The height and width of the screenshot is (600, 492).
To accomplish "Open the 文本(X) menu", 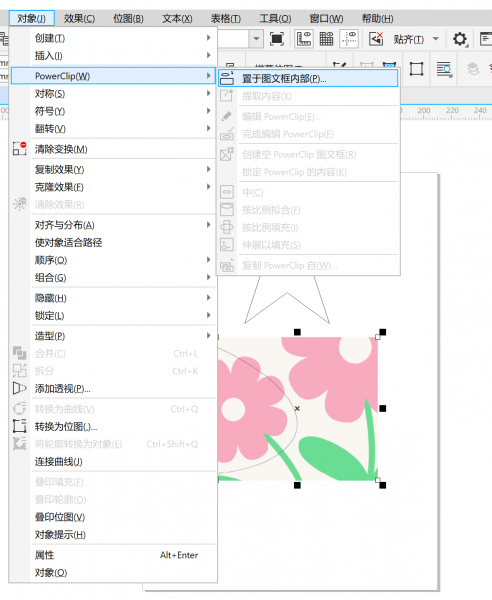I will 177,18.
